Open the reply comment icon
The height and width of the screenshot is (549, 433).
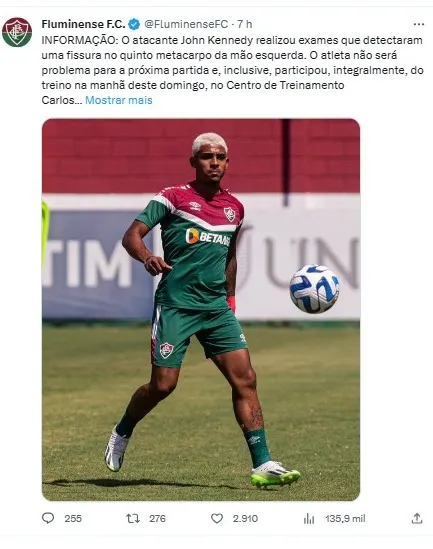point(48,518)
